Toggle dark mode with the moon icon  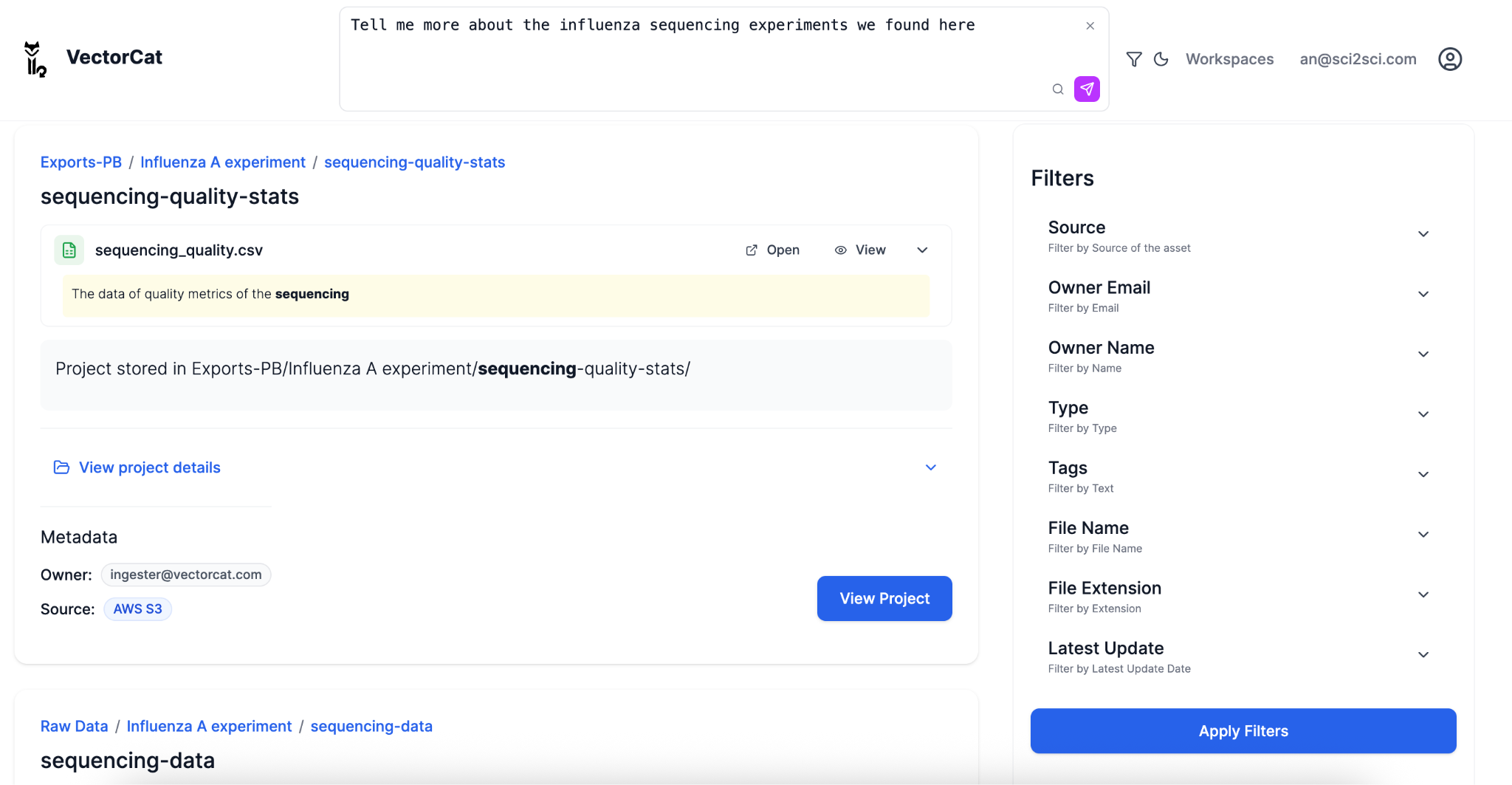pos(1161,59)
